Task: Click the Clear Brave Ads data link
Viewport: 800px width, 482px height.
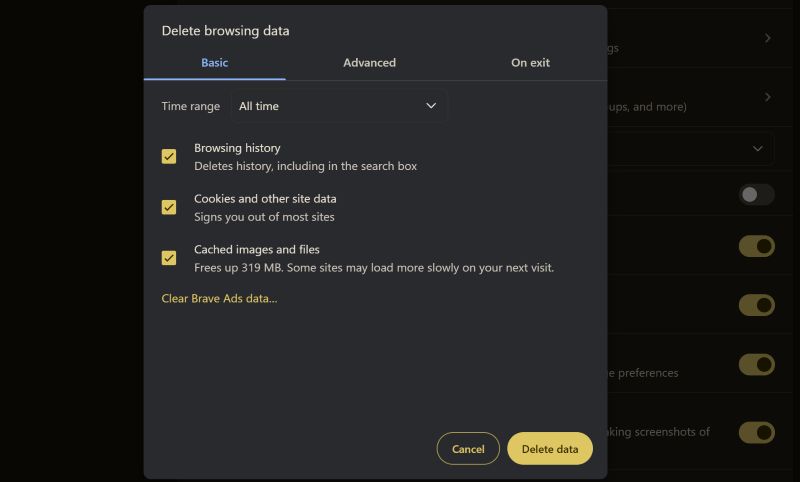Action: coord(219,298)
